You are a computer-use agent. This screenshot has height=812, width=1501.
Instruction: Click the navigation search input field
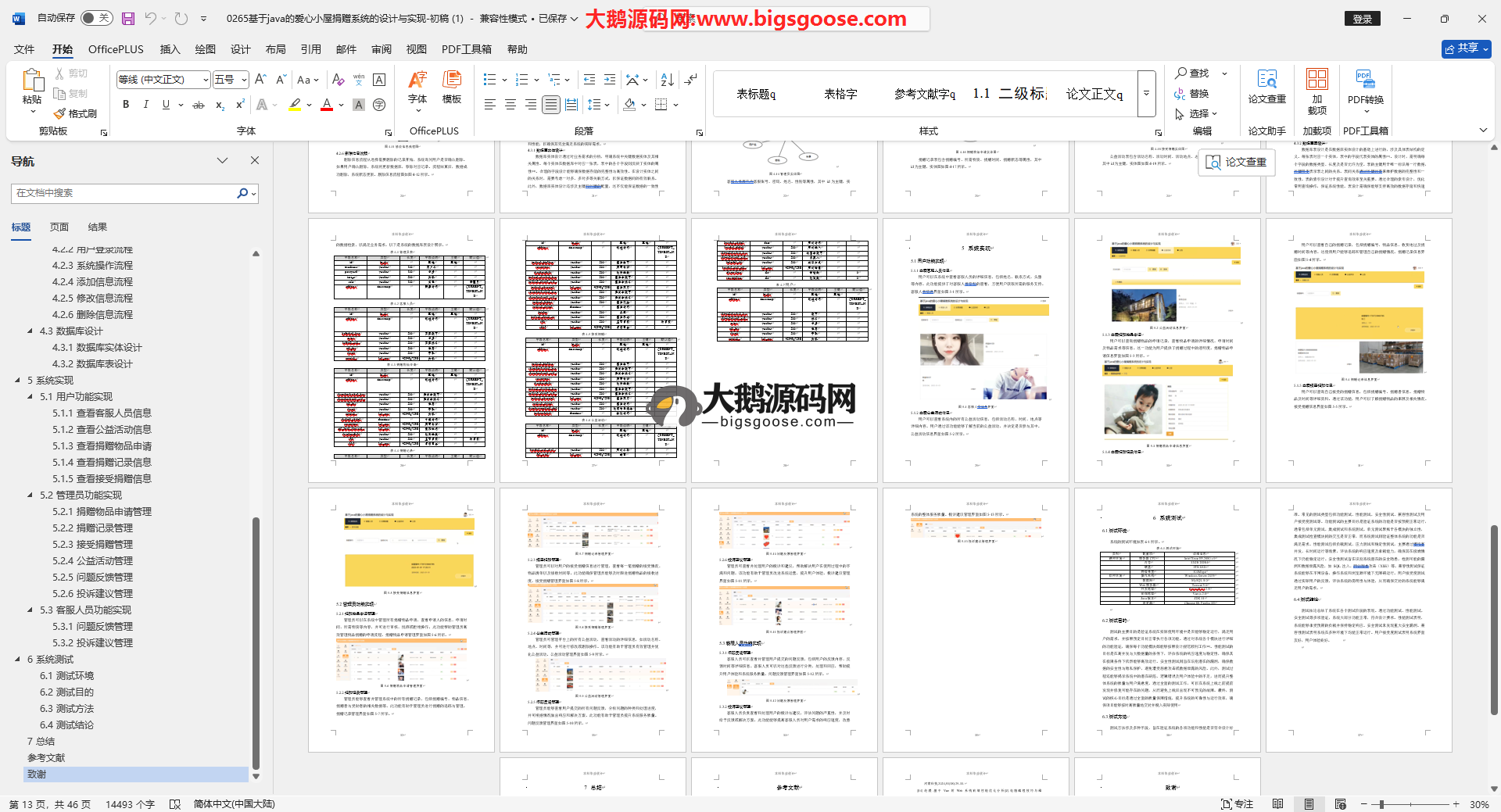click(x=125, y=193)
